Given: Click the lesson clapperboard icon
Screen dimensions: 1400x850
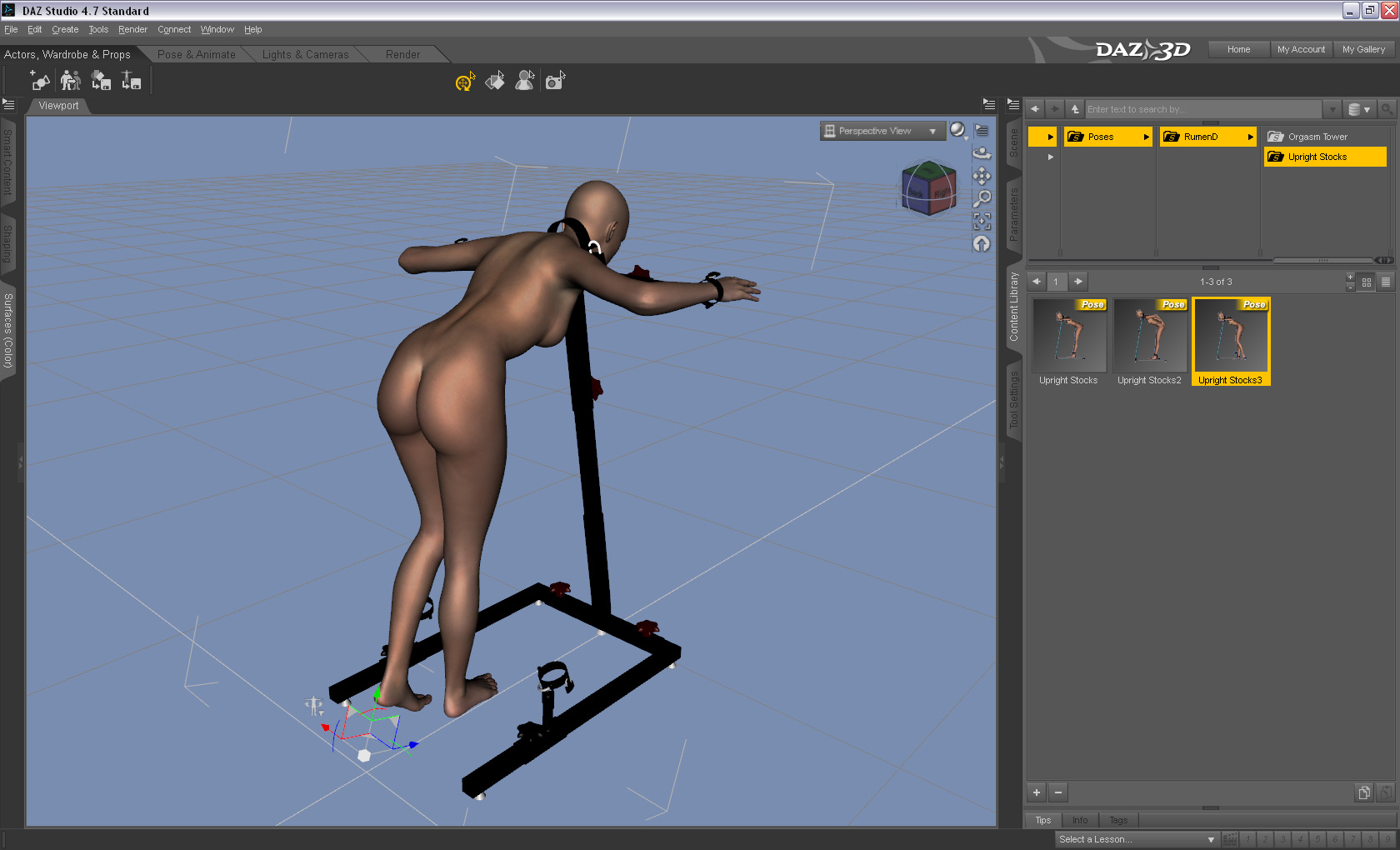Looking at the screenshot, I should pyautogui.click(x=1229, y=839).
